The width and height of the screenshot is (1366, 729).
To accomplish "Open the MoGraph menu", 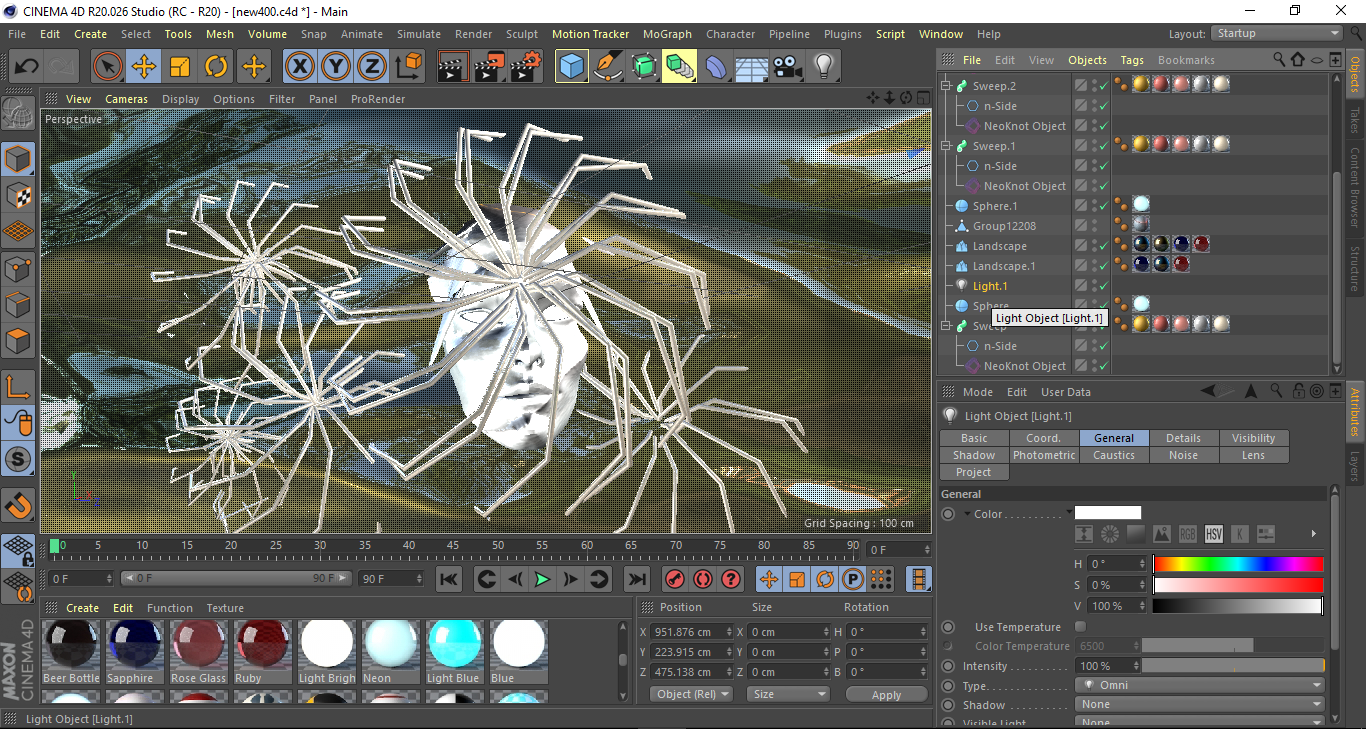I will [x=667, y=34].
